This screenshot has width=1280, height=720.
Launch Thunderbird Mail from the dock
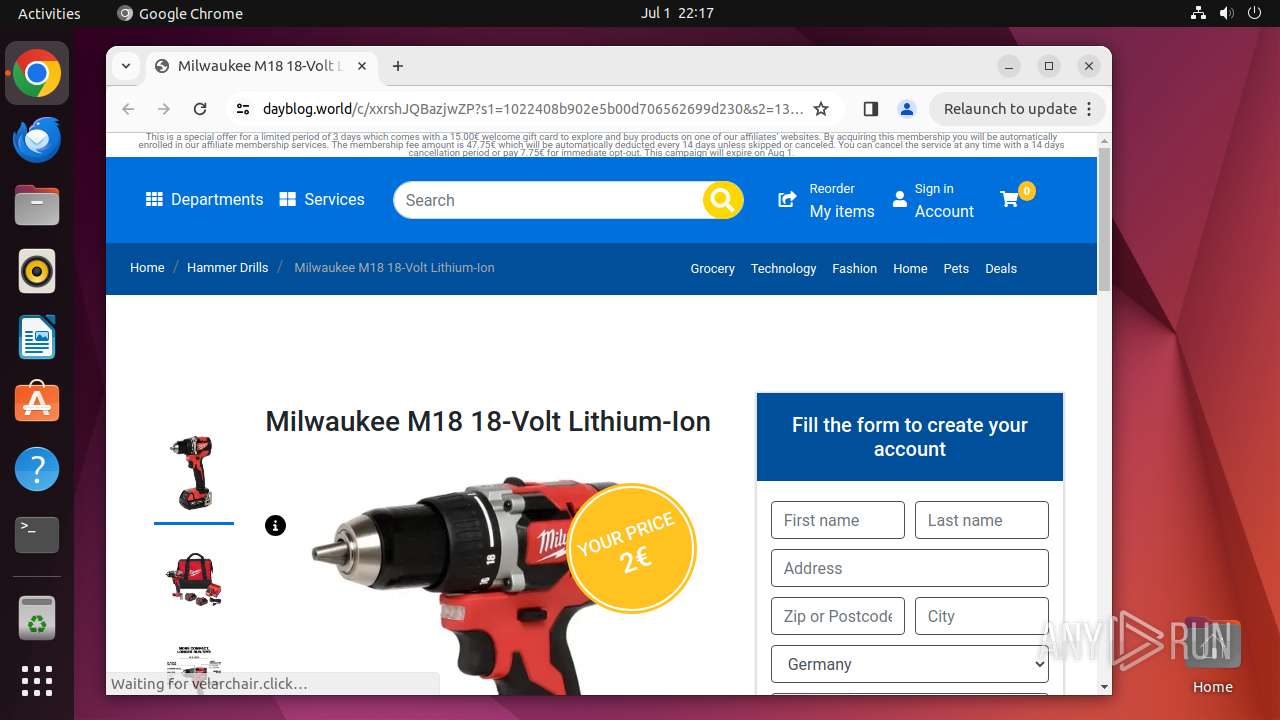[x=37, y=139]
